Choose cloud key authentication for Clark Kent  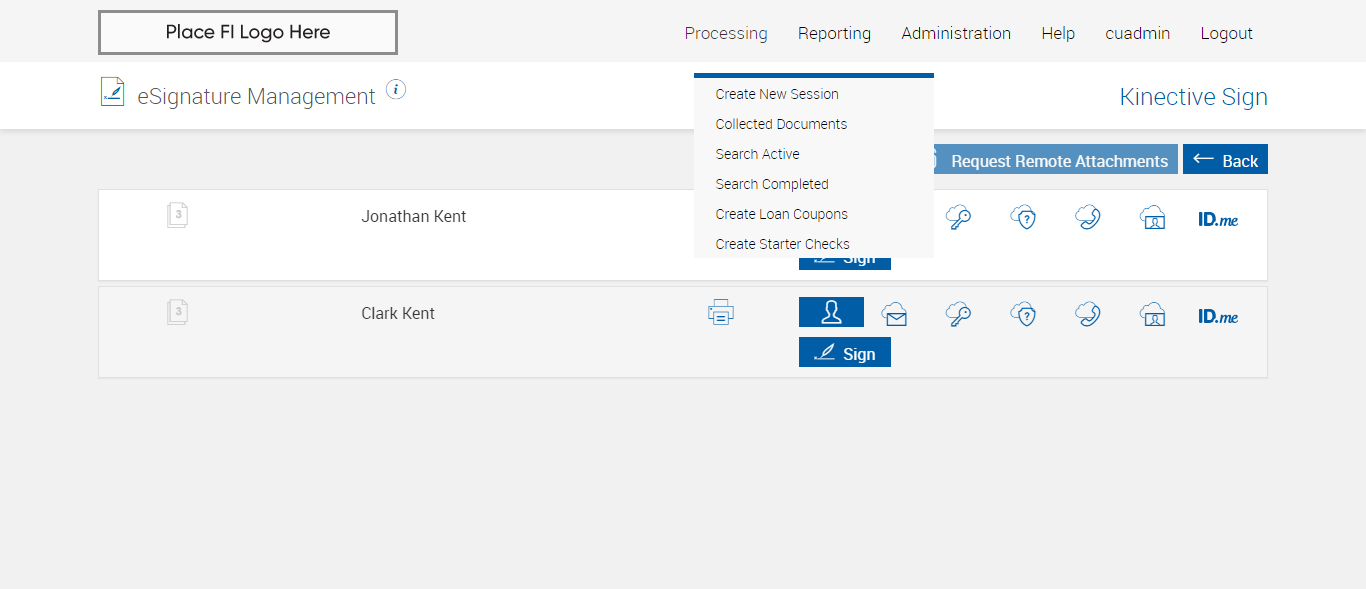tap(958, 315)
